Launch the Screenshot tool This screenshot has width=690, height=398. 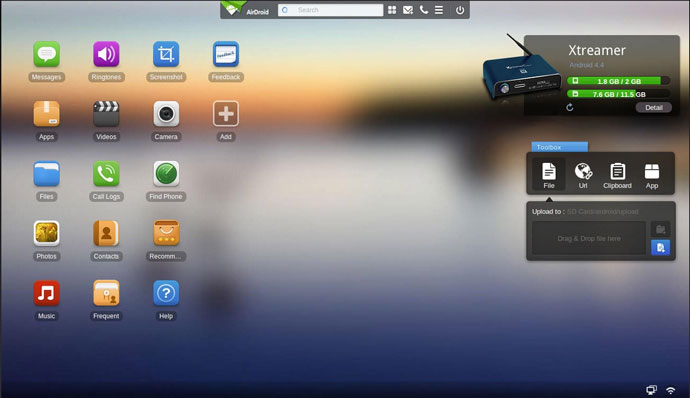(166, 54)
